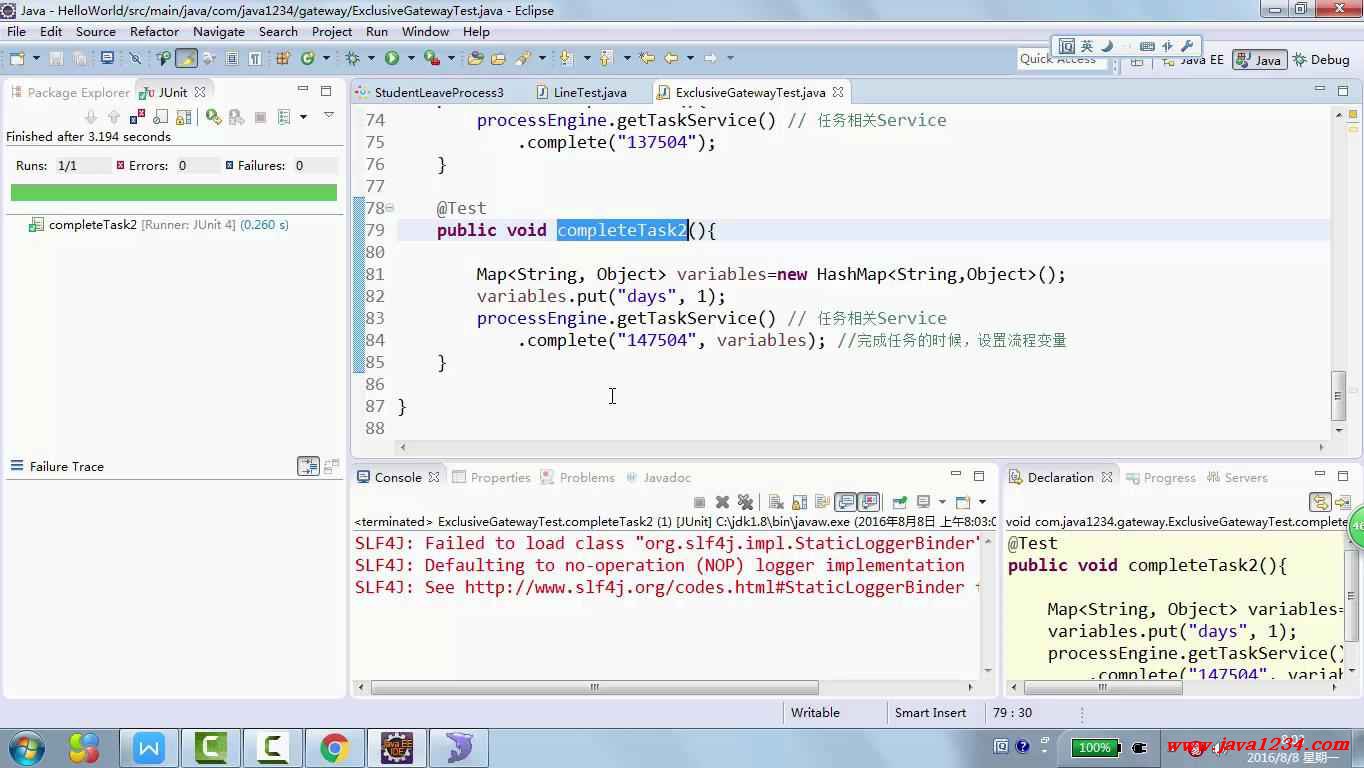Click the Open Perspective toolbar icon
Image resolution: width=1364 pixels, height=768 pixels.
[1137, 60]
